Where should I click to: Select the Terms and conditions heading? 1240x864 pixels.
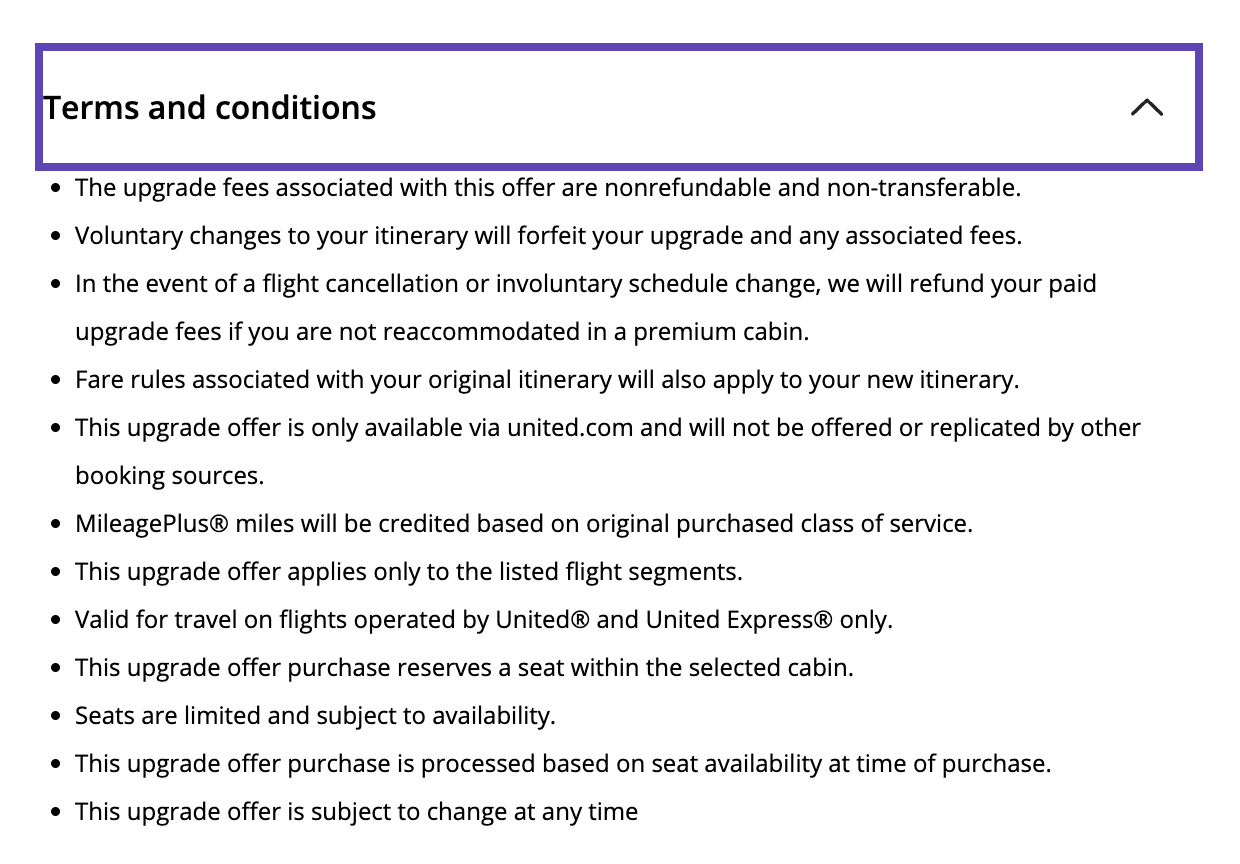click(x=209, y=107)
